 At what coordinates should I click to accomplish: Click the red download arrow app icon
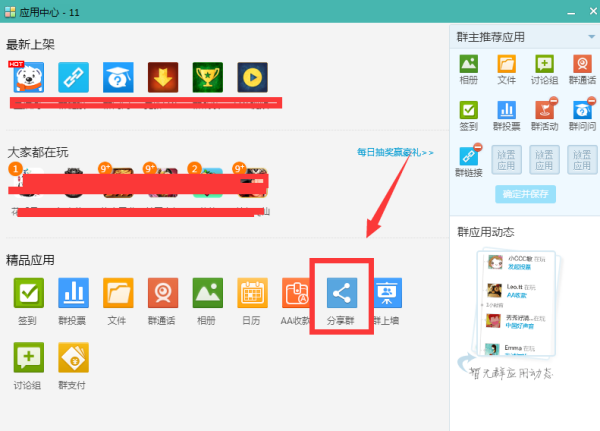(x=162, y=76)
